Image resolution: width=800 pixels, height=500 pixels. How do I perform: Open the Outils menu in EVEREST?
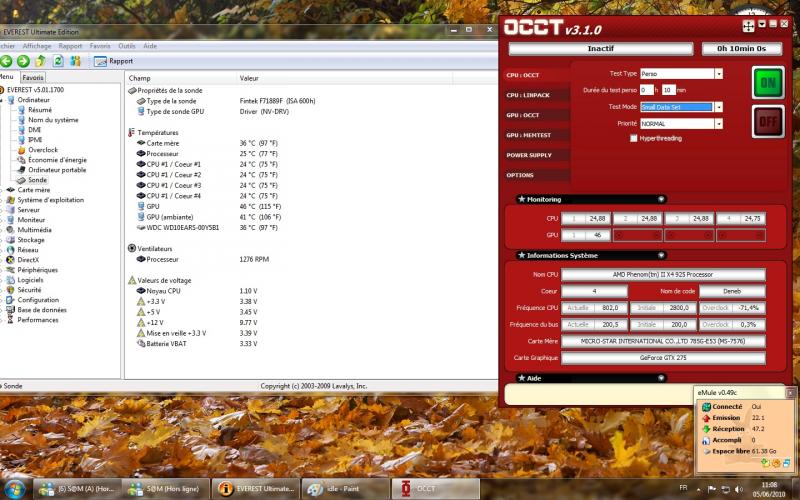click(127, 46)
